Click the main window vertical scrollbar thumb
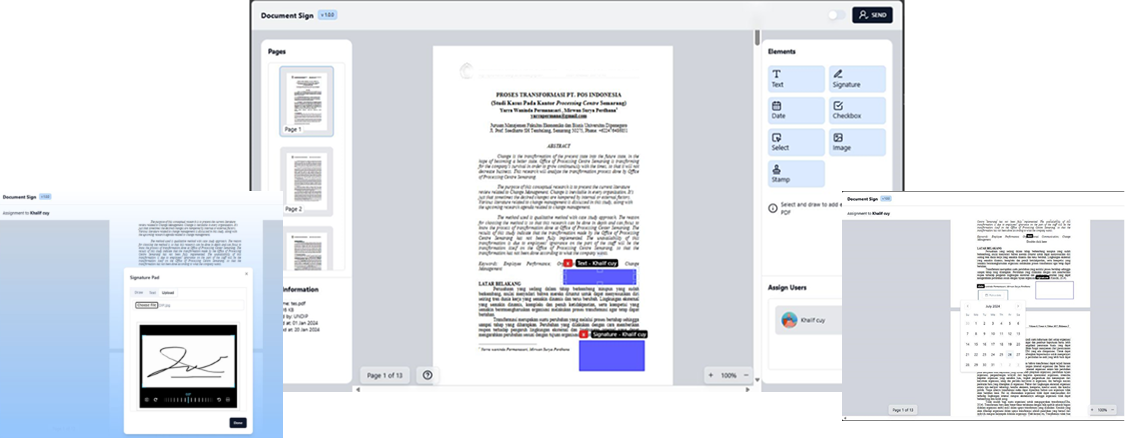 pos(756,37)
